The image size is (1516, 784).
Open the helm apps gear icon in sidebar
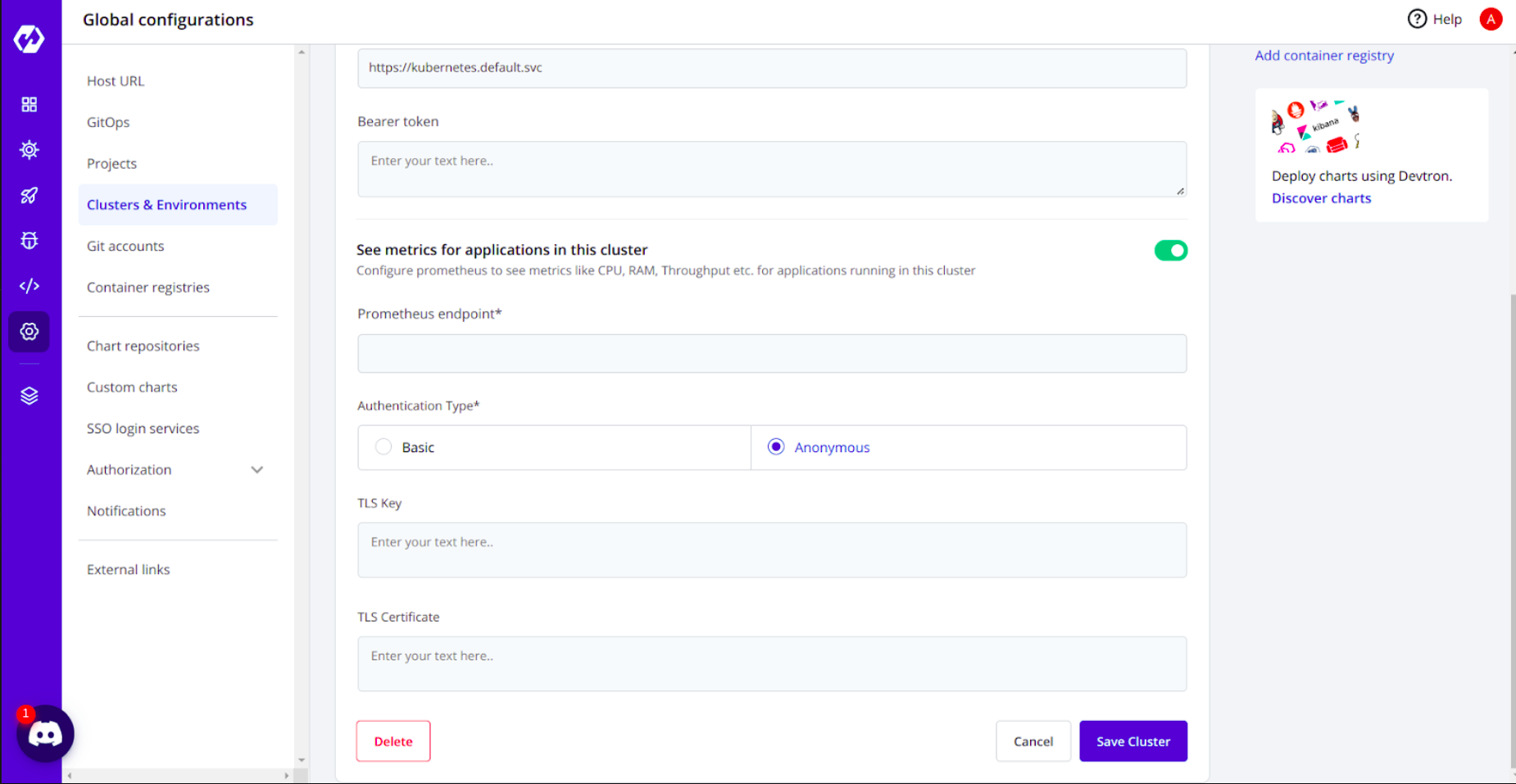point(30,149)
